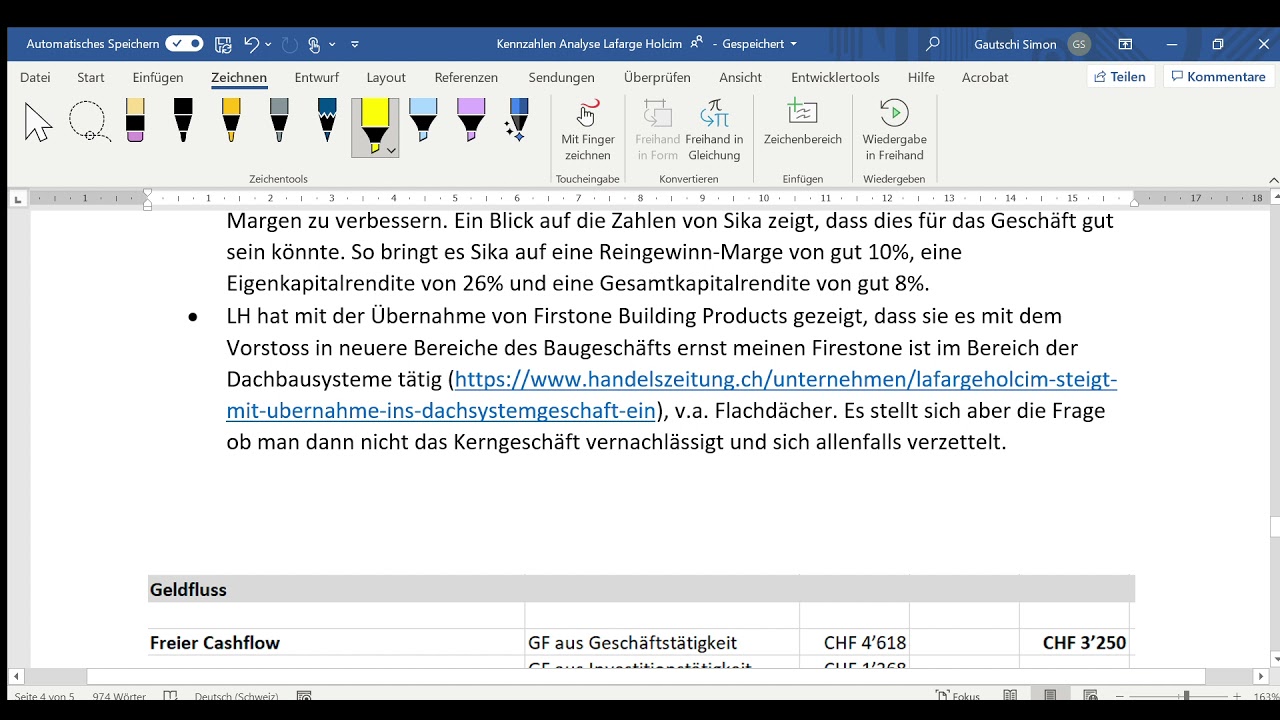
Task: Toggle touch/mouse mode icon
Action: click(315, 44)
